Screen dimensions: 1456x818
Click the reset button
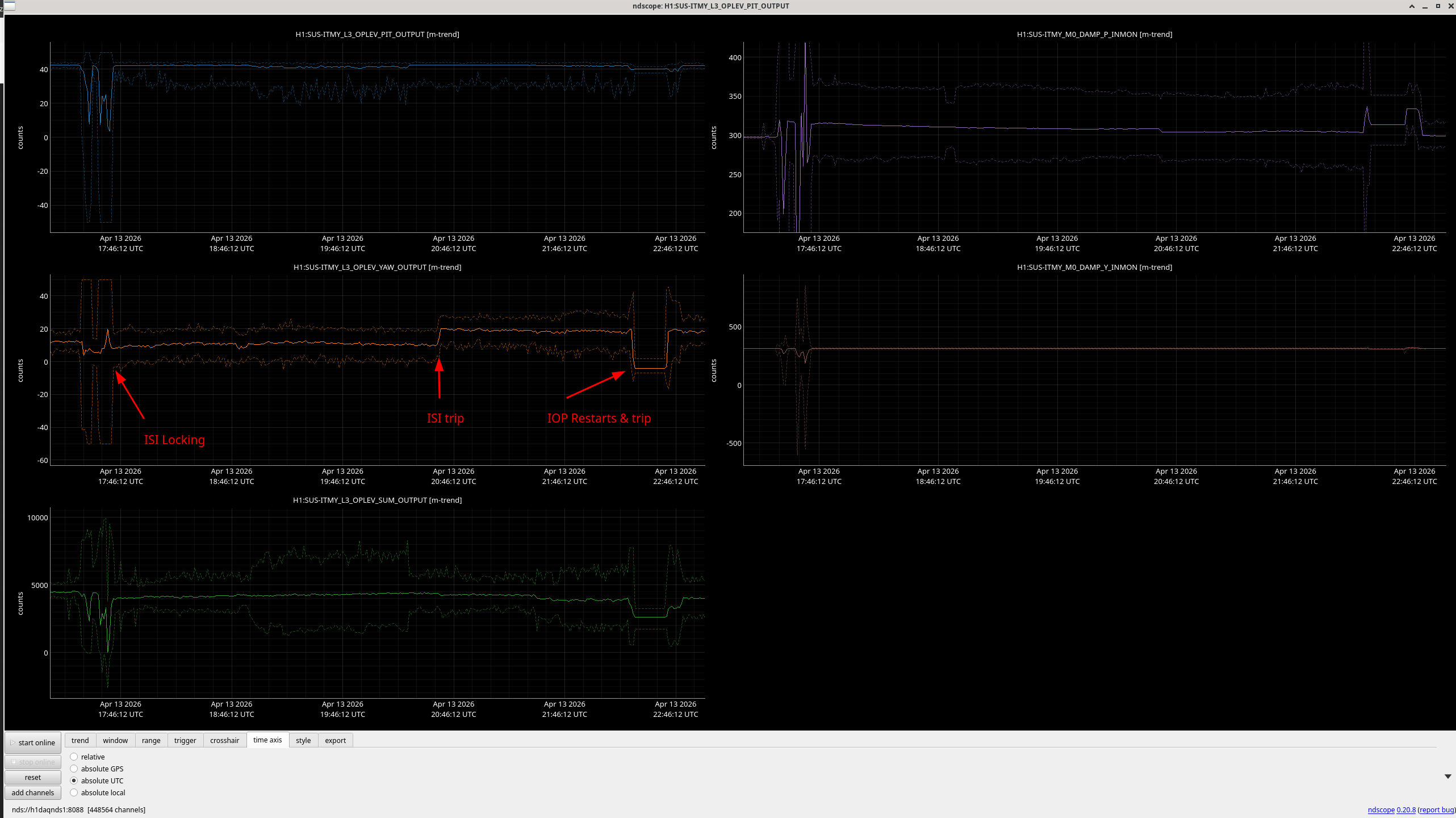click(33, 777)
